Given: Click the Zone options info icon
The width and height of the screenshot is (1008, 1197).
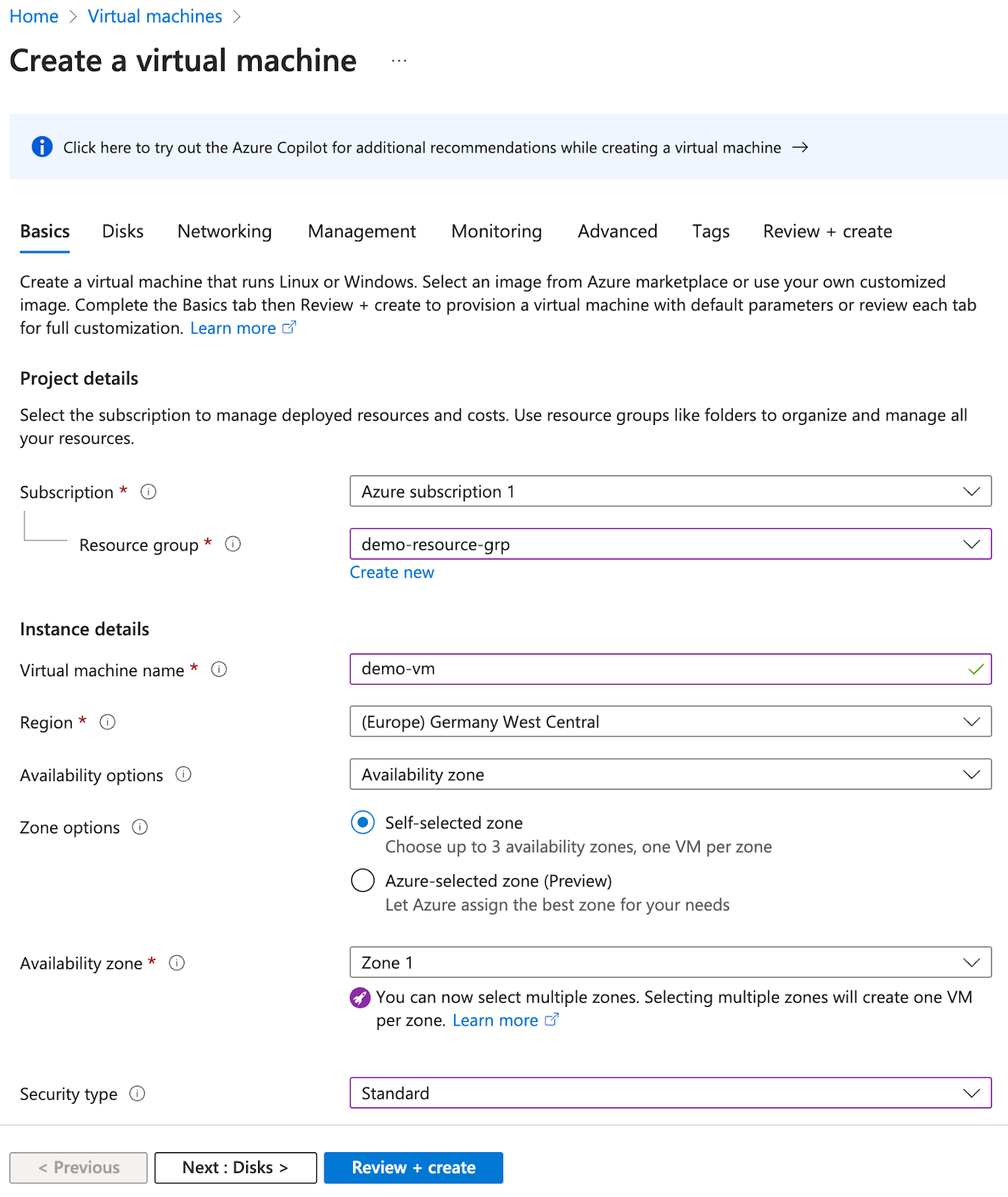Looking at the screenshot, I should [139, 827].
